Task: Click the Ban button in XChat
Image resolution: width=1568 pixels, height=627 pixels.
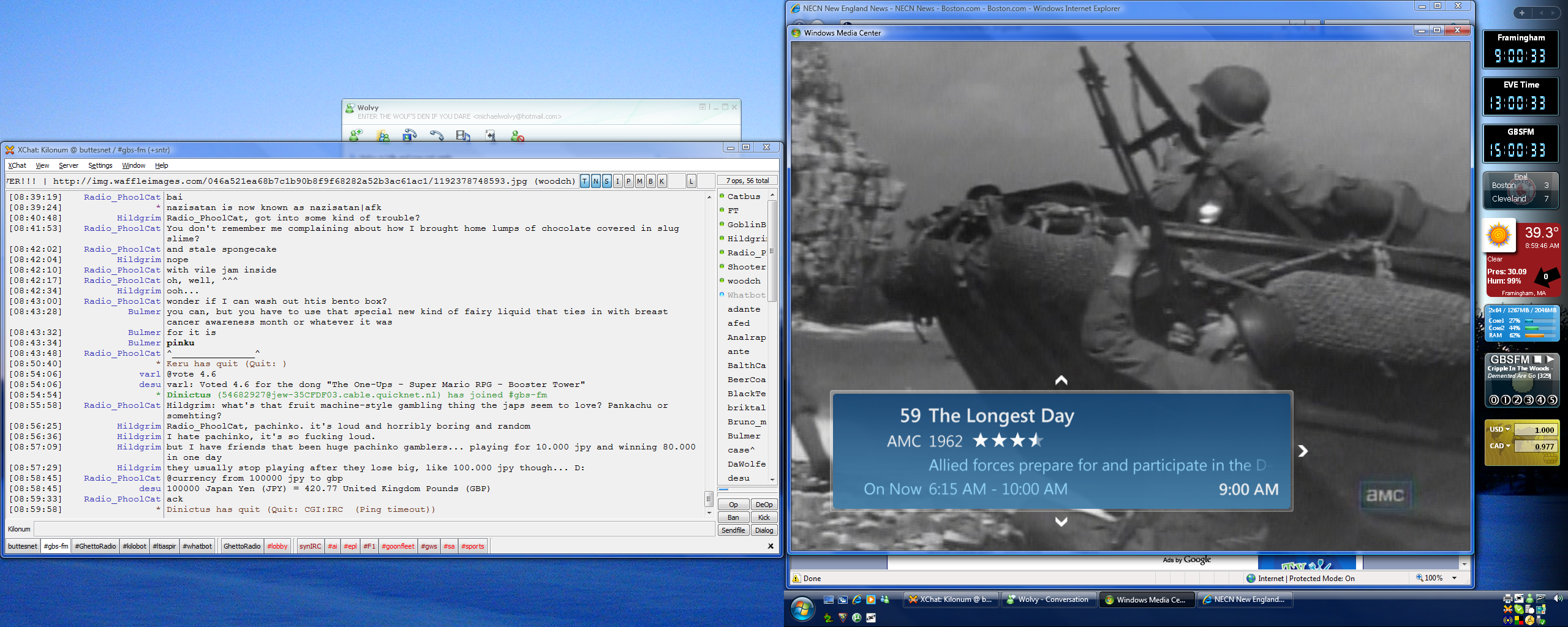Action: [x=733, y=517]
